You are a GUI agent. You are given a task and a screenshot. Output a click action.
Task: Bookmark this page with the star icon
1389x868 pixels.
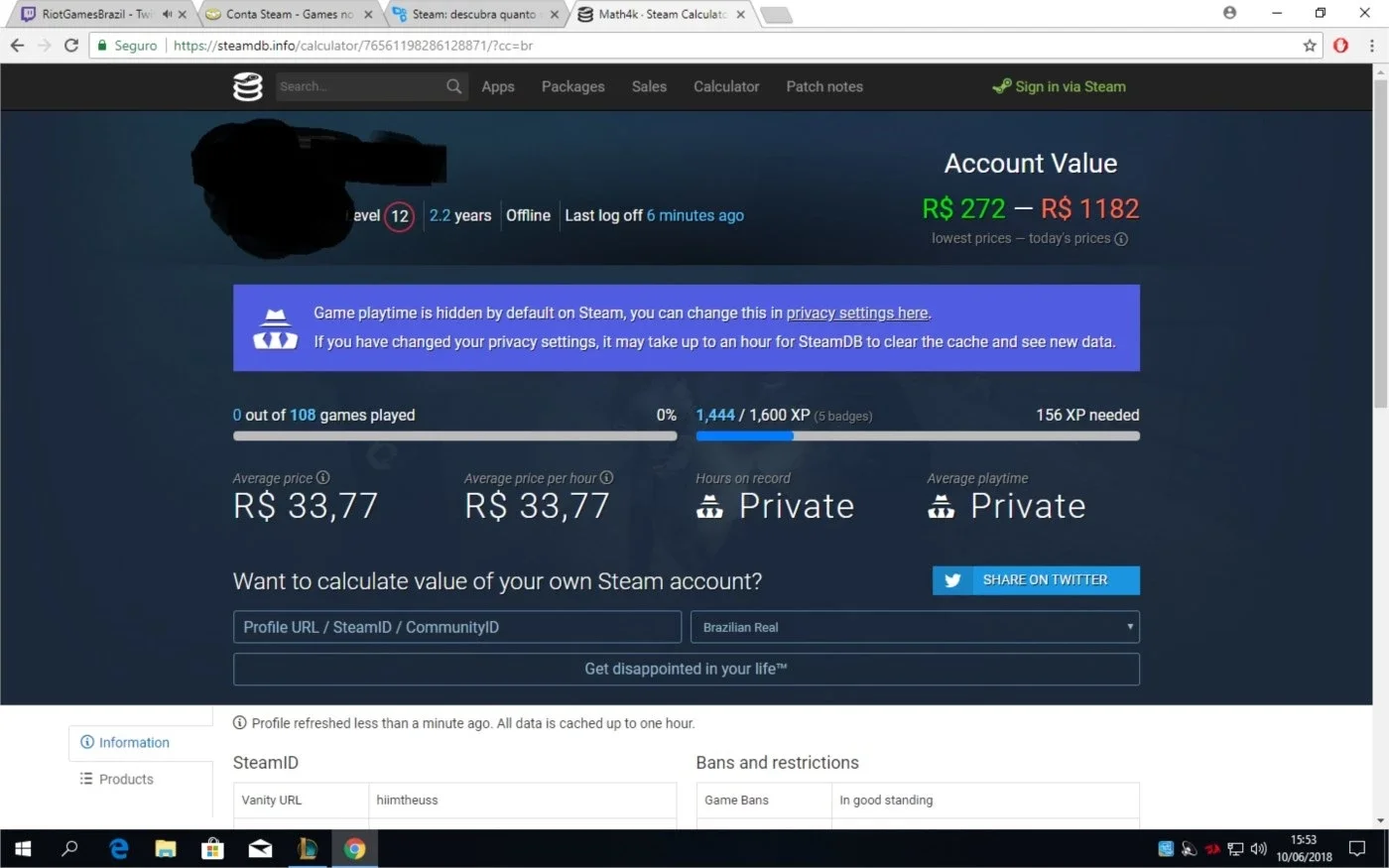pos(1310,46)
